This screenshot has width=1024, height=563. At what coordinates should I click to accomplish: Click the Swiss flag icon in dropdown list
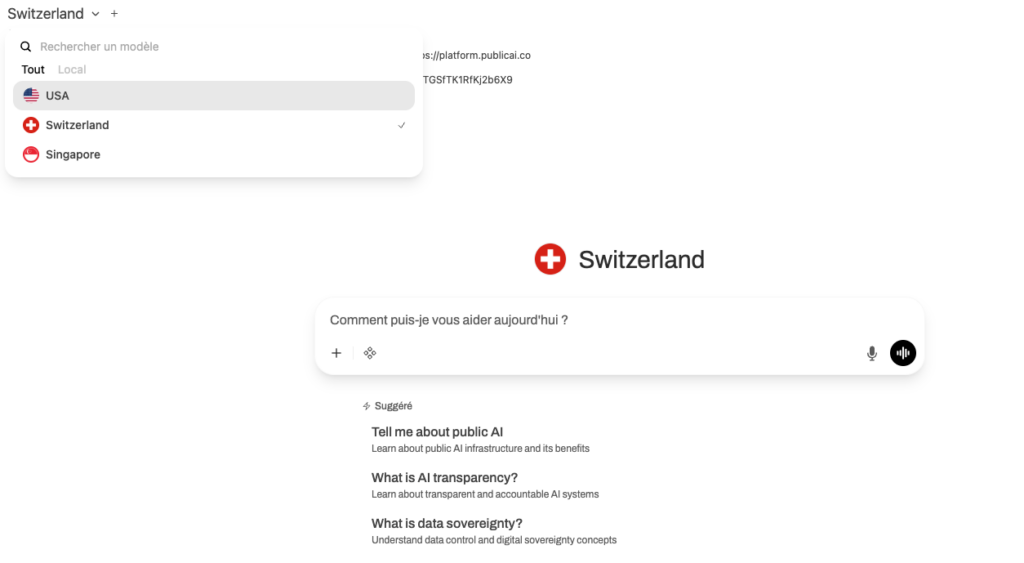(x=31, y=125)
